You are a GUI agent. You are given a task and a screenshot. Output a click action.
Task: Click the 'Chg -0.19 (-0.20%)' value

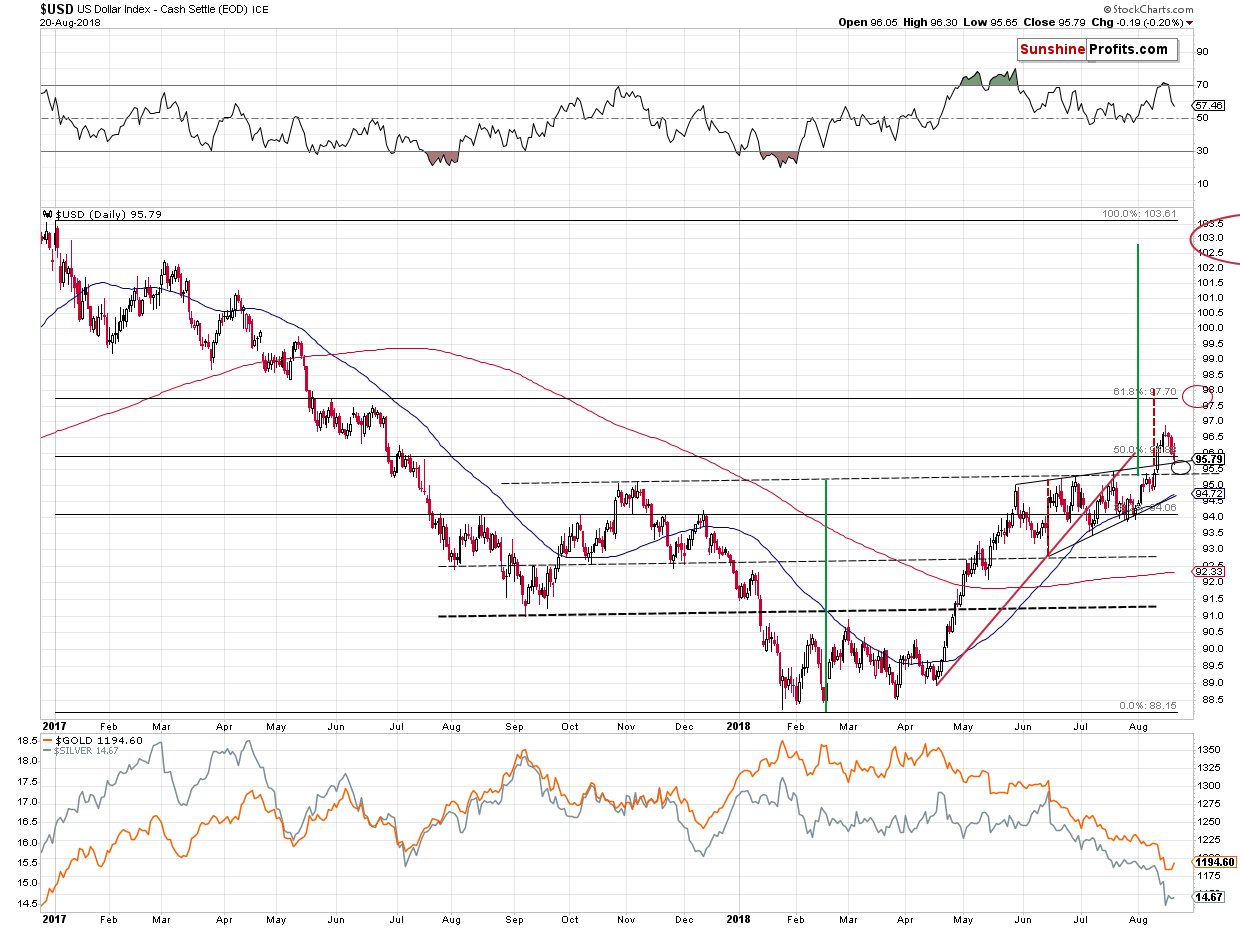pyautogui.click(x=1135, y=22)
